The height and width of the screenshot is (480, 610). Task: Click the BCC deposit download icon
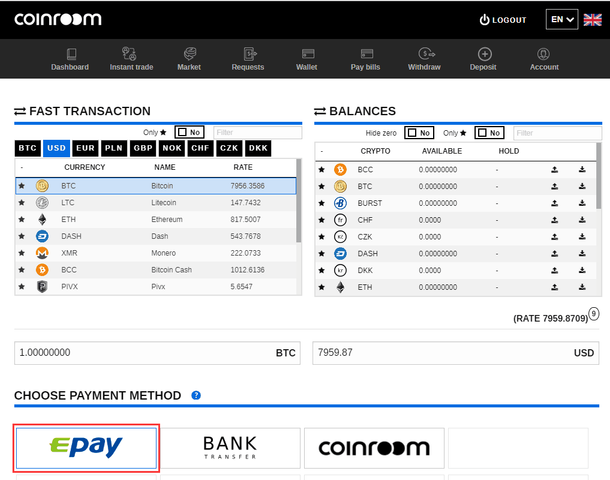click(582, 169)
